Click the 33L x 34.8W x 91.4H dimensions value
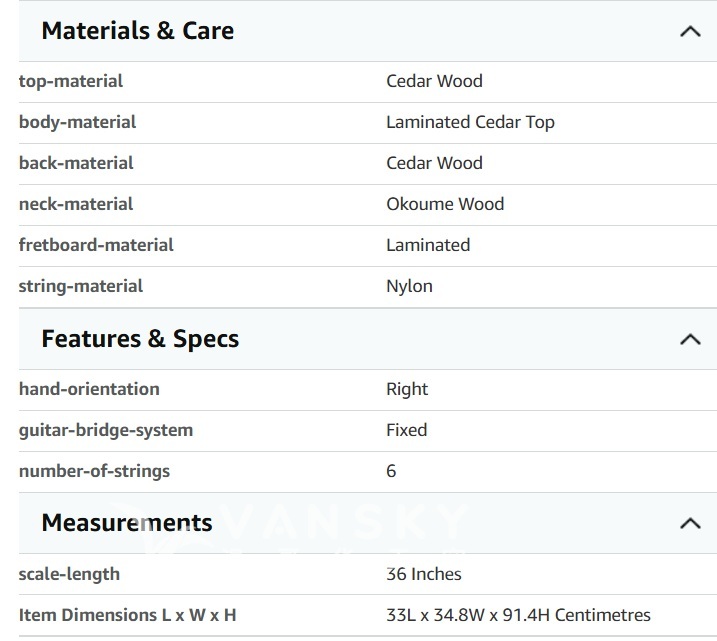Viewport: 717px width, 641px height. click(518, 615)
